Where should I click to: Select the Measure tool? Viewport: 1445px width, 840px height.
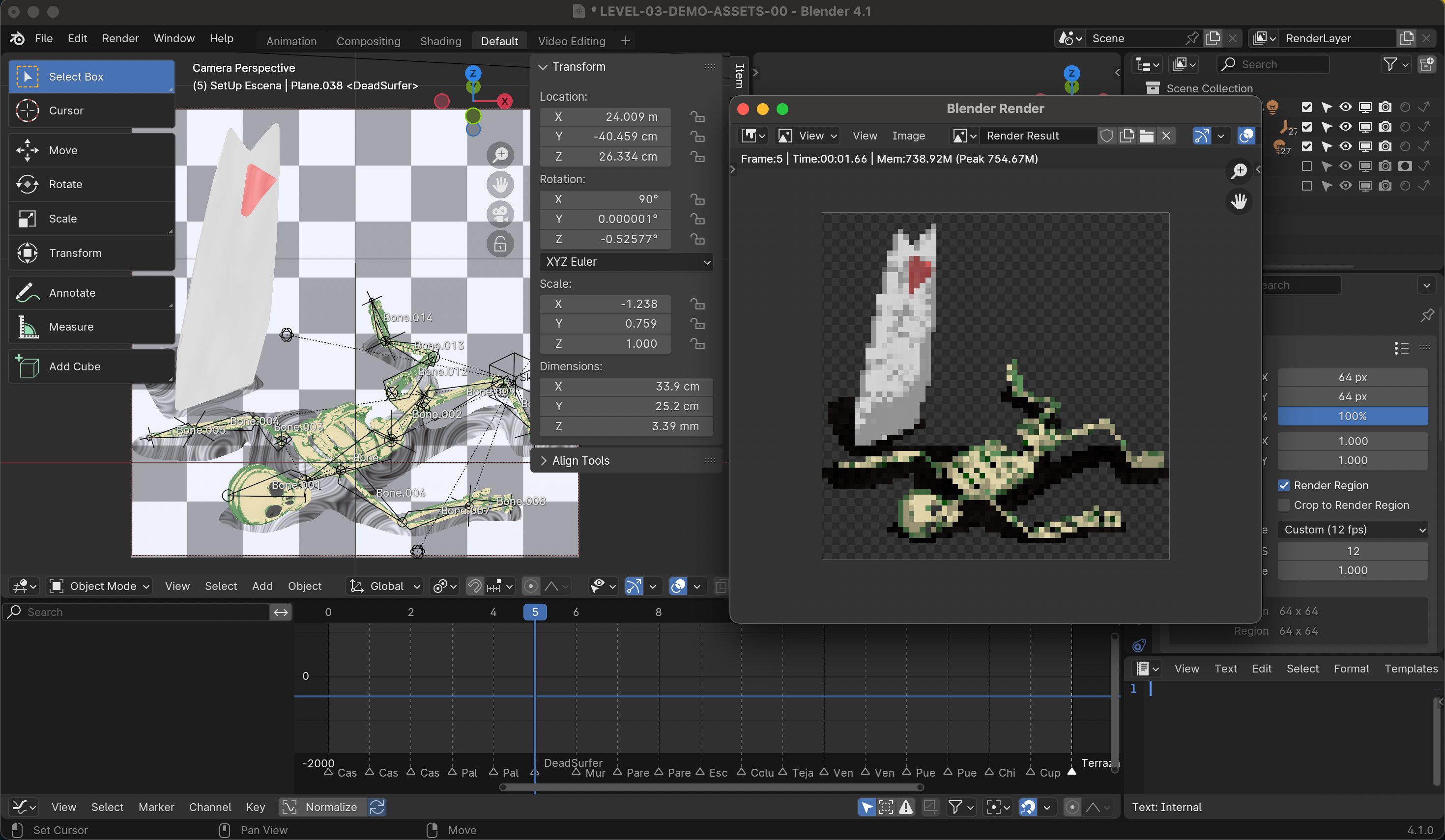coord(92,327)
